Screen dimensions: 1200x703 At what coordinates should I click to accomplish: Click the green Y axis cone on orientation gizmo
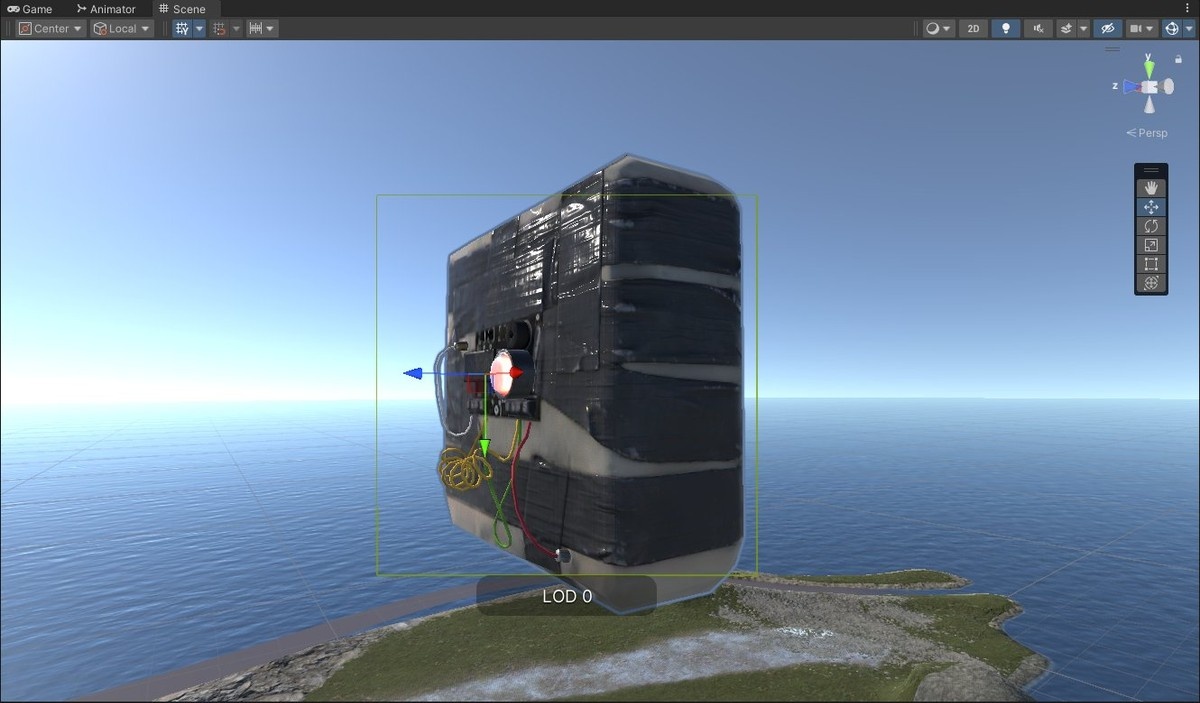coord(1150,68)
